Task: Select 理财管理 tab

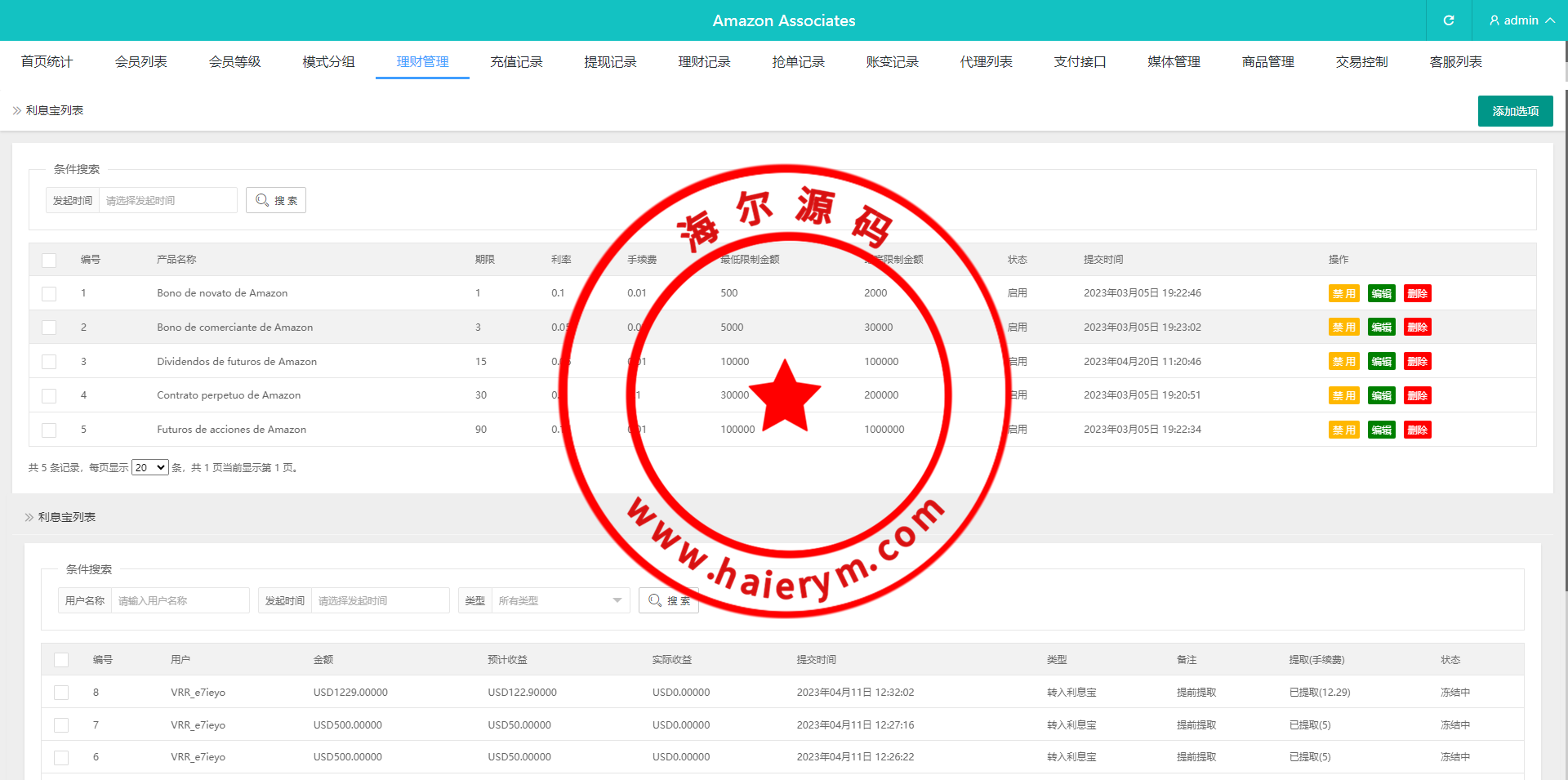Action: [x=422, y=61]
